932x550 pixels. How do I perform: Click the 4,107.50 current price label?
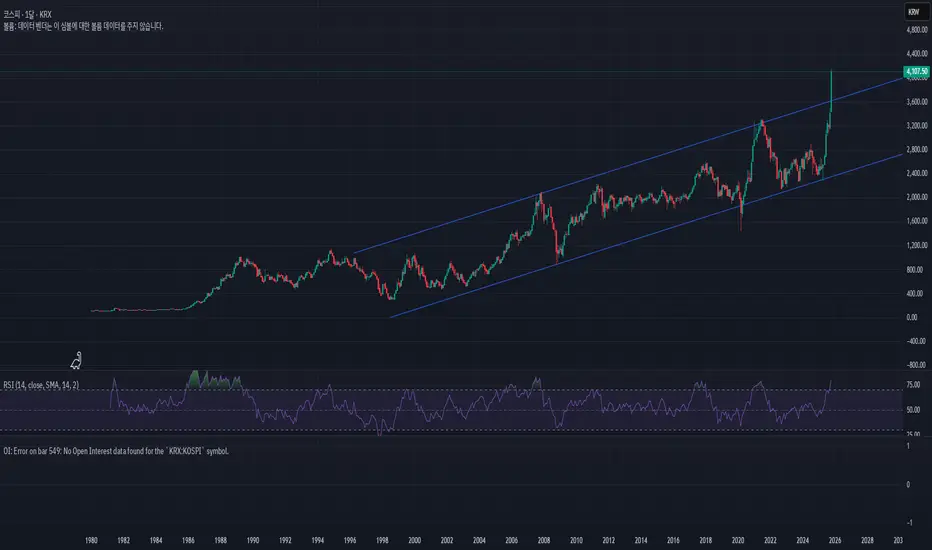[x=916, y=71]
